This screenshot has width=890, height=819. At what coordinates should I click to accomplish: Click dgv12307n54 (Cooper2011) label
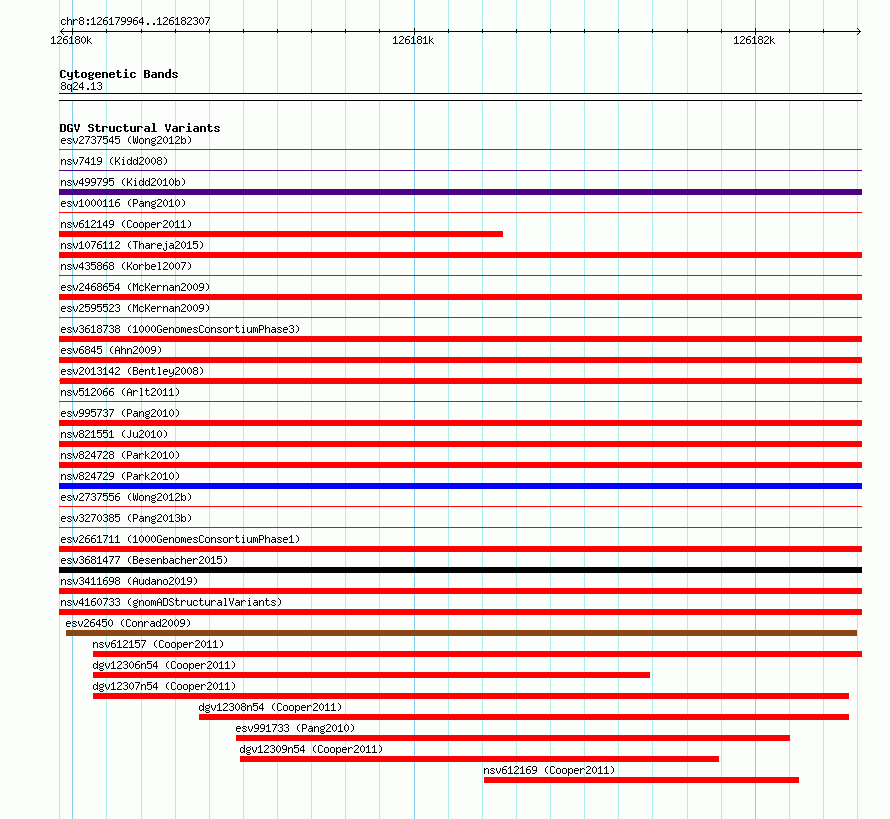[x=164, y=686]
